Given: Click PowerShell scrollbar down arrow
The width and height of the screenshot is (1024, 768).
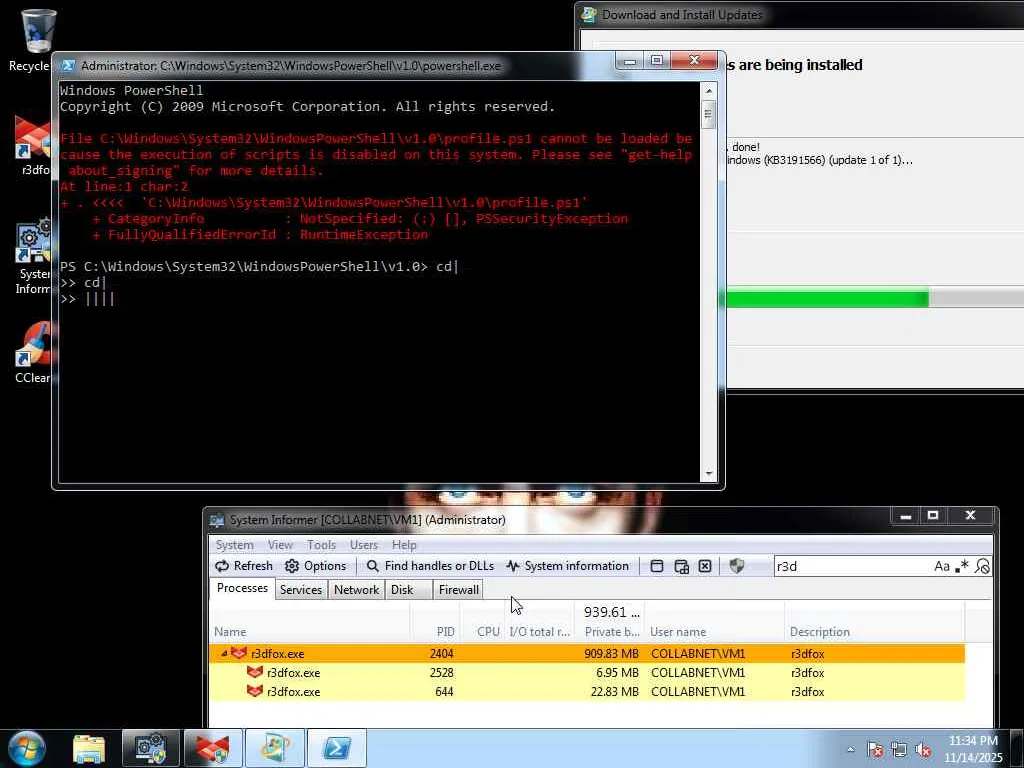Looking at the screenshot, I should [x=709, y=474].
